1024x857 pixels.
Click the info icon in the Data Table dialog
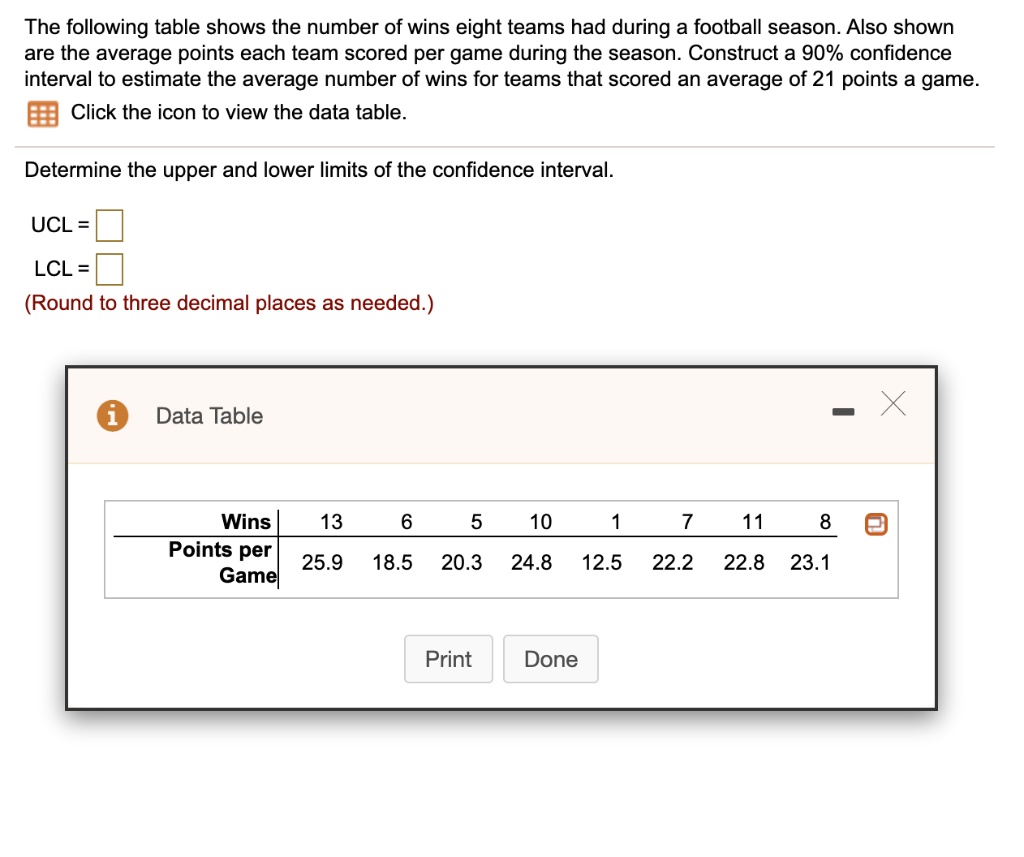110,415
